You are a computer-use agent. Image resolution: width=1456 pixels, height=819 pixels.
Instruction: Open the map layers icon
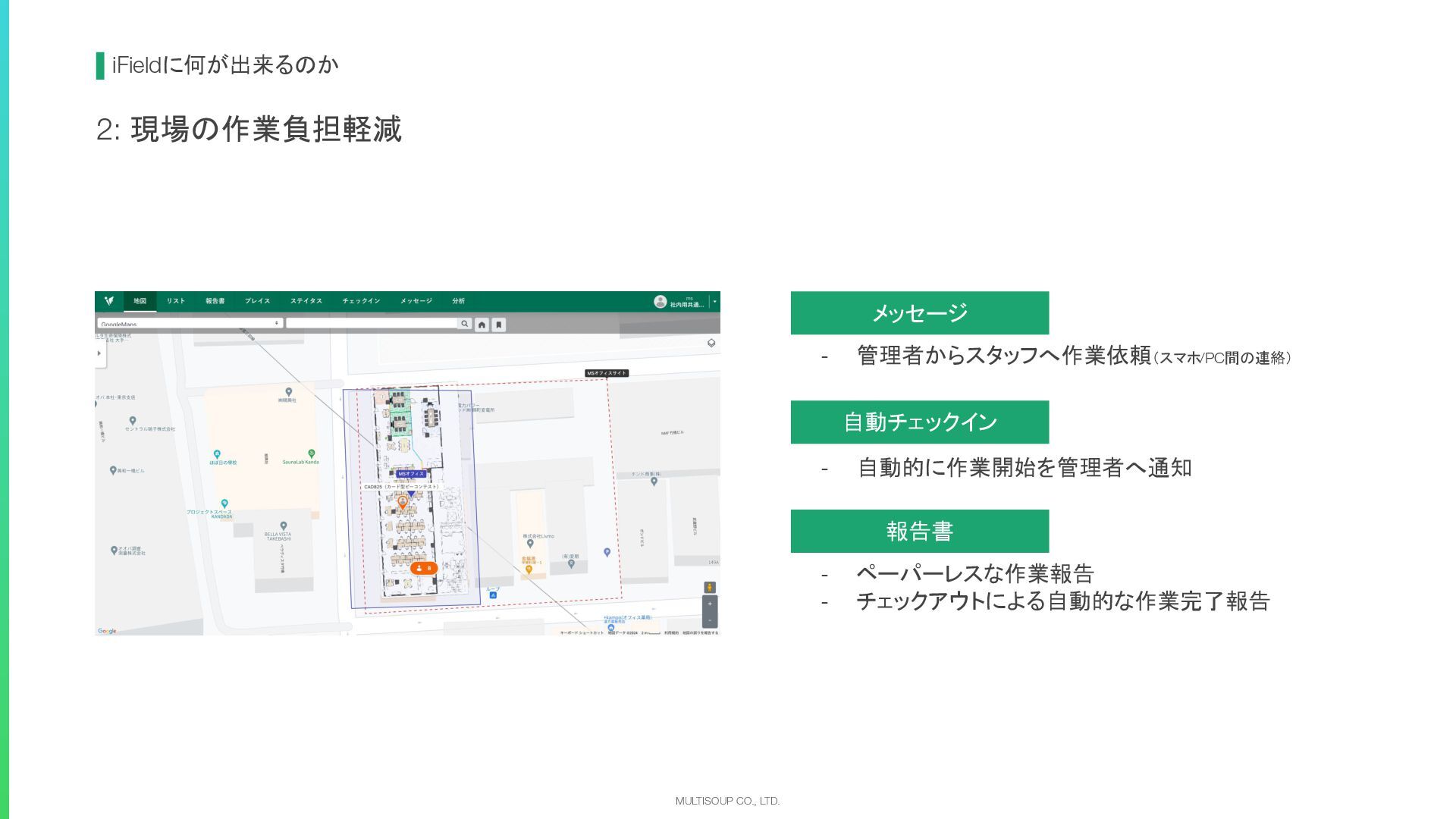click(x=711, y=343)
